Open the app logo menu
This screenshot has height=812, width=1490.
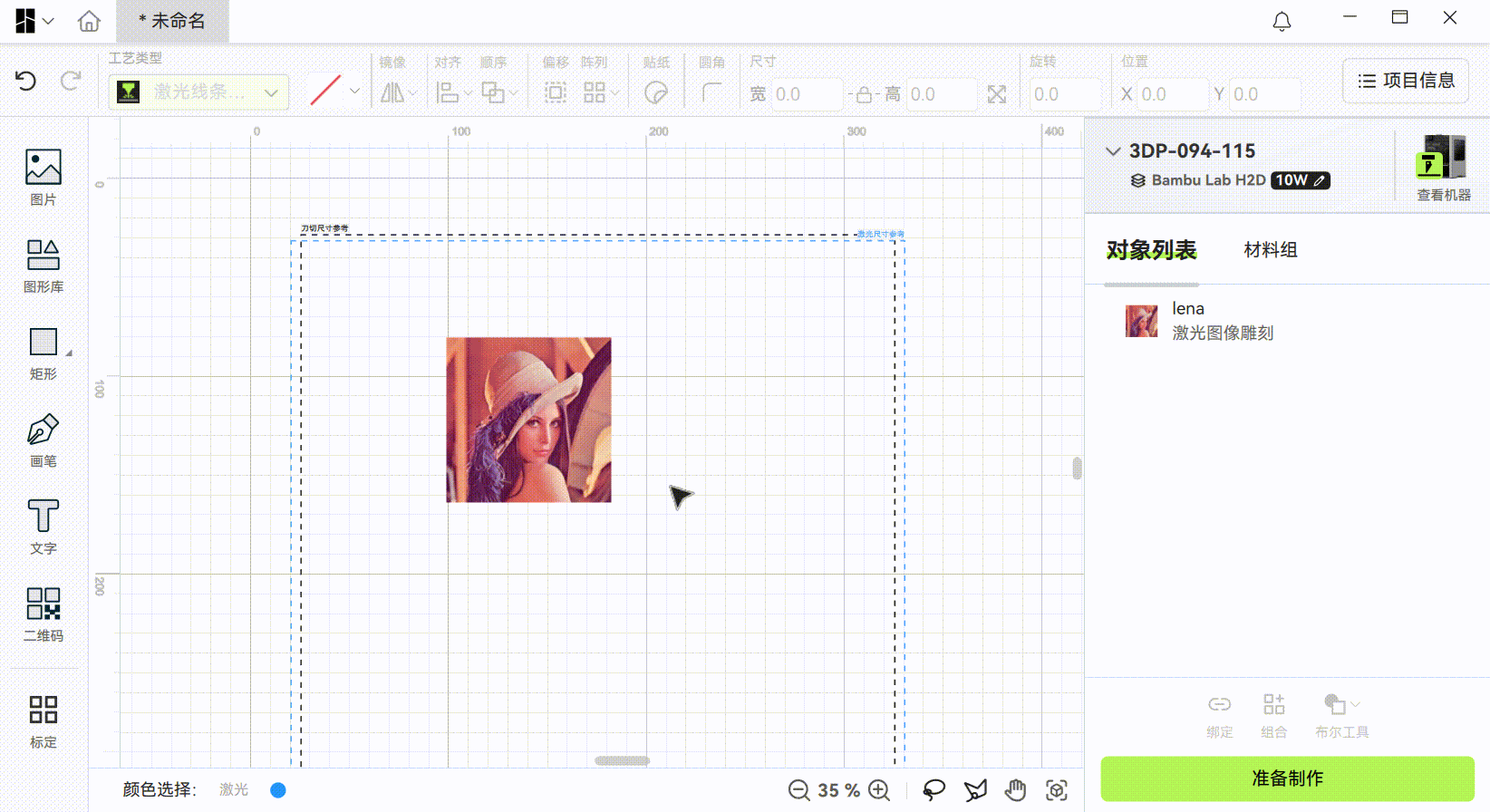(34, 21)
